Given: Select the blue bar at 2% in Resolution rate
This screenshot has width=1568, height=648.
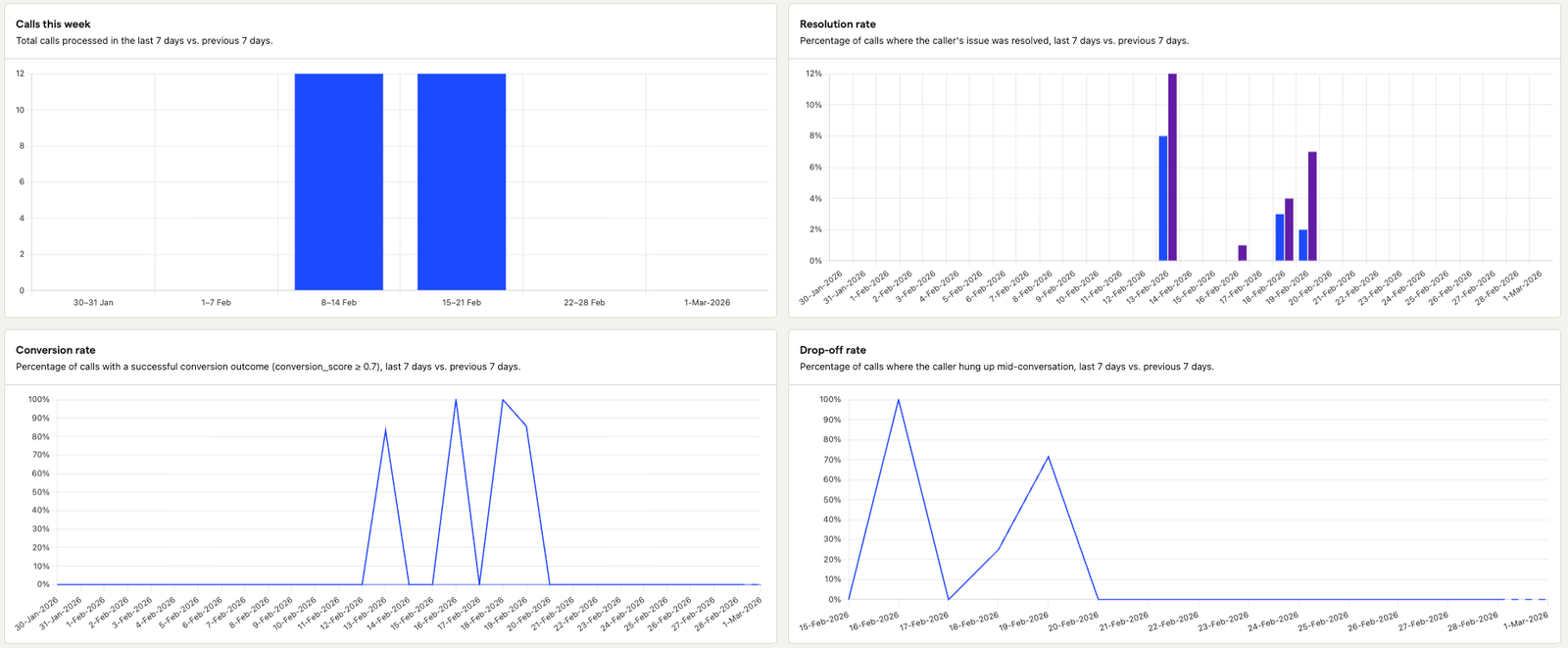Looking at the screenshot, I should pyautogui.click(x=1303, y=245).
